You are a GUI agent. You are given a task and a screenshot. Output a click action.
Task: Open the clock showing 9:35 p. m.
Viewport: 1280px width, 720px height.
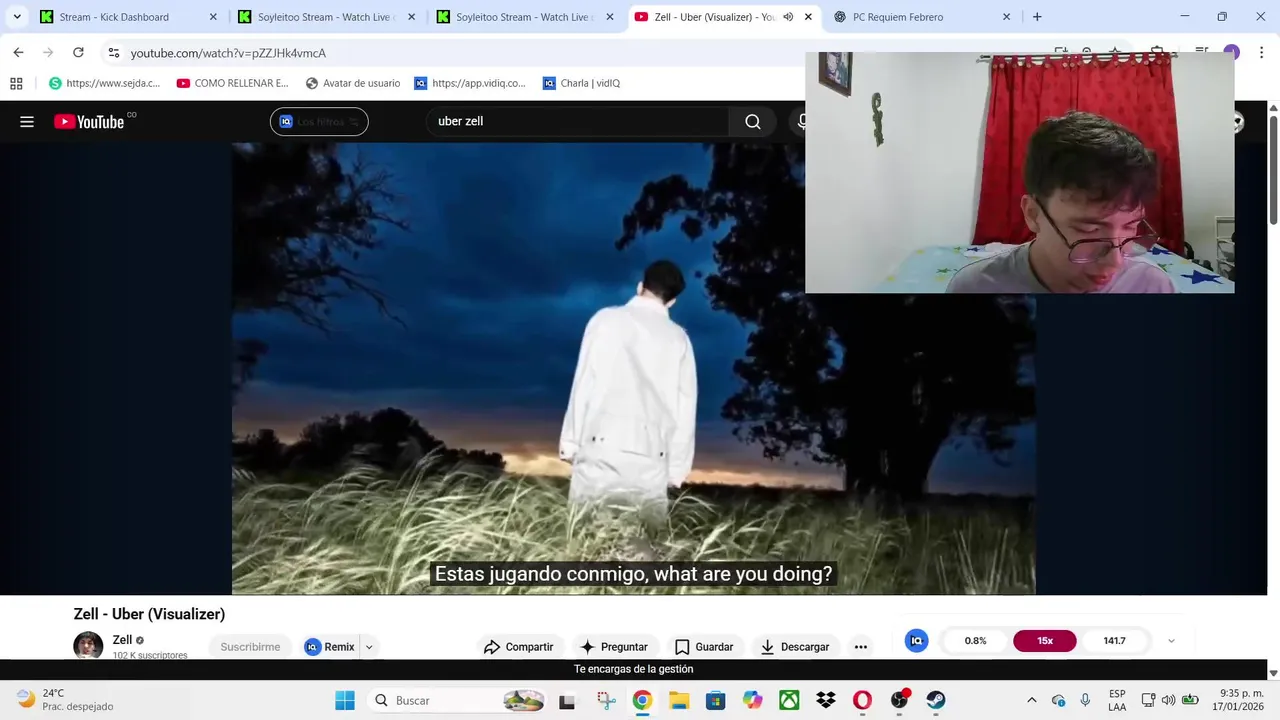click(1237, 700)
